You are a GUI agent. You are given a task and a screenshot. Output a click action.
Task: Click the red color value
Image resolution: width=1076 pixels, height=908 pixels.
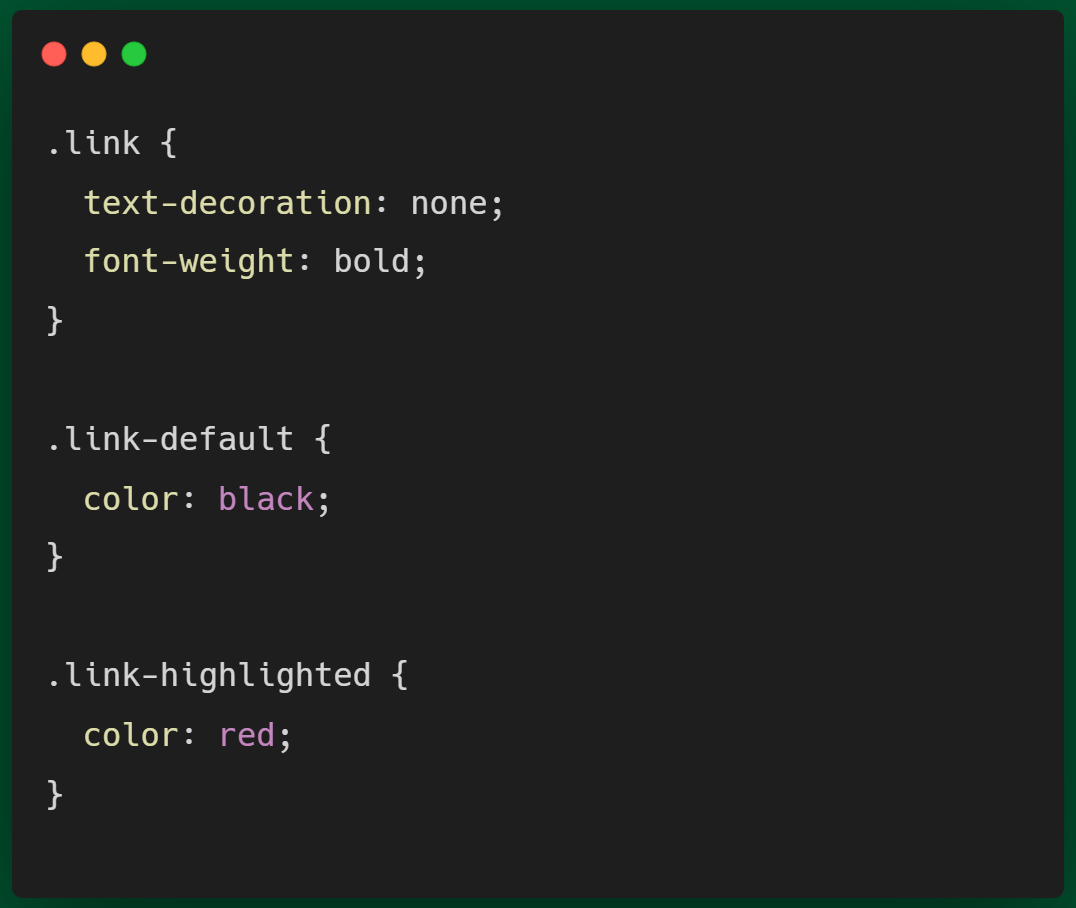coord(247,735)
